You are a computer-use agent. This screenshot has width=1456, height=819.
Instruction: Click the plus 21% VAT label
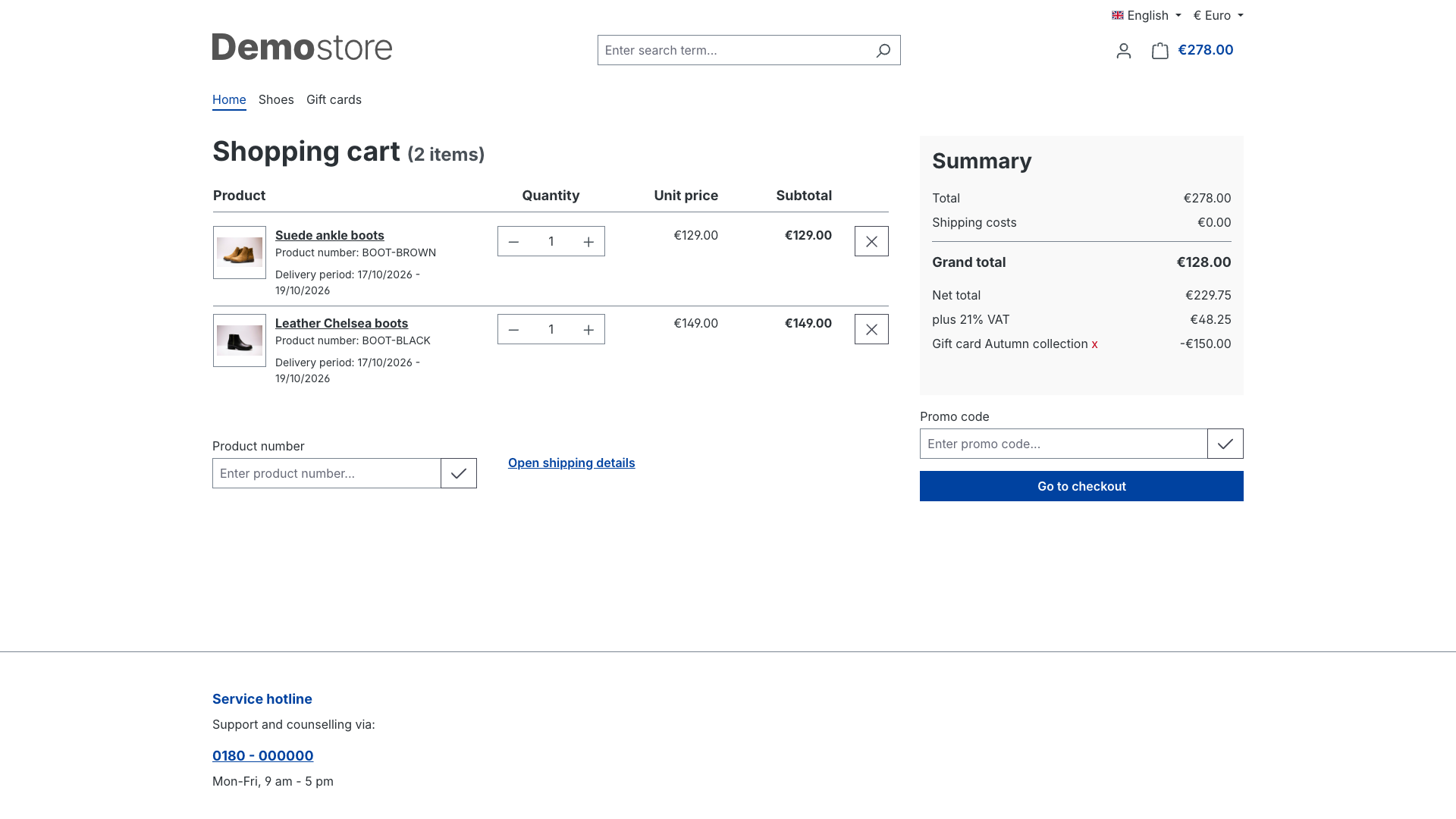coord(971,320)
